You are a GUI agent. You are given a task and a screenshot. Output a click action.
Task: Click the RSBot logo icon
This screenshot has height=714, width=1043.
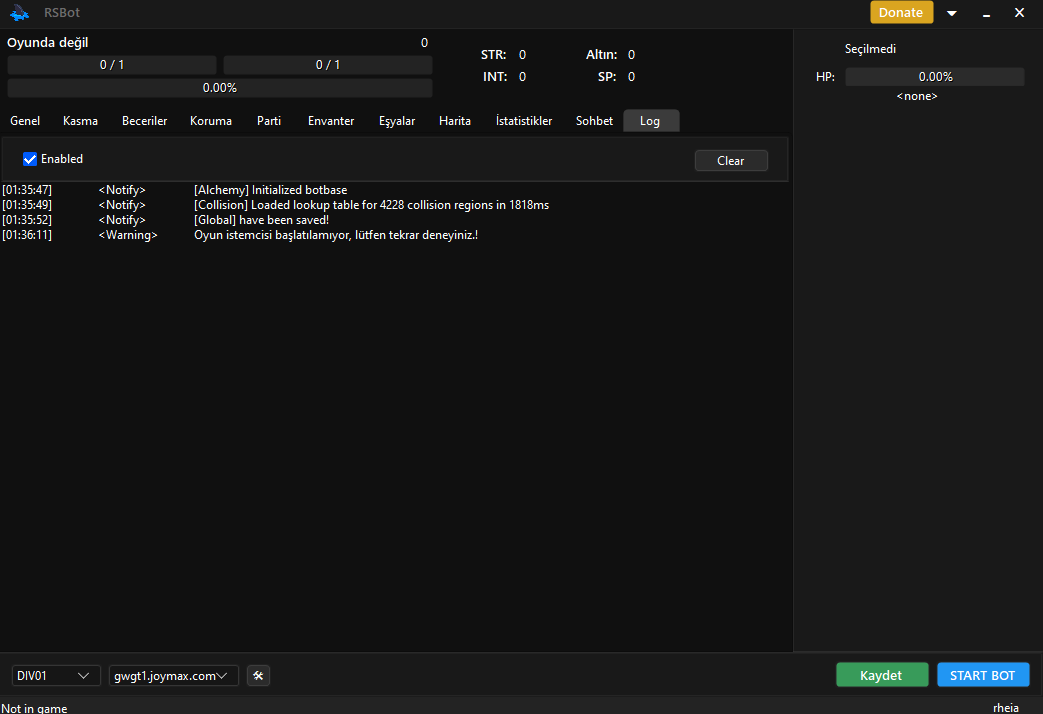20,12
